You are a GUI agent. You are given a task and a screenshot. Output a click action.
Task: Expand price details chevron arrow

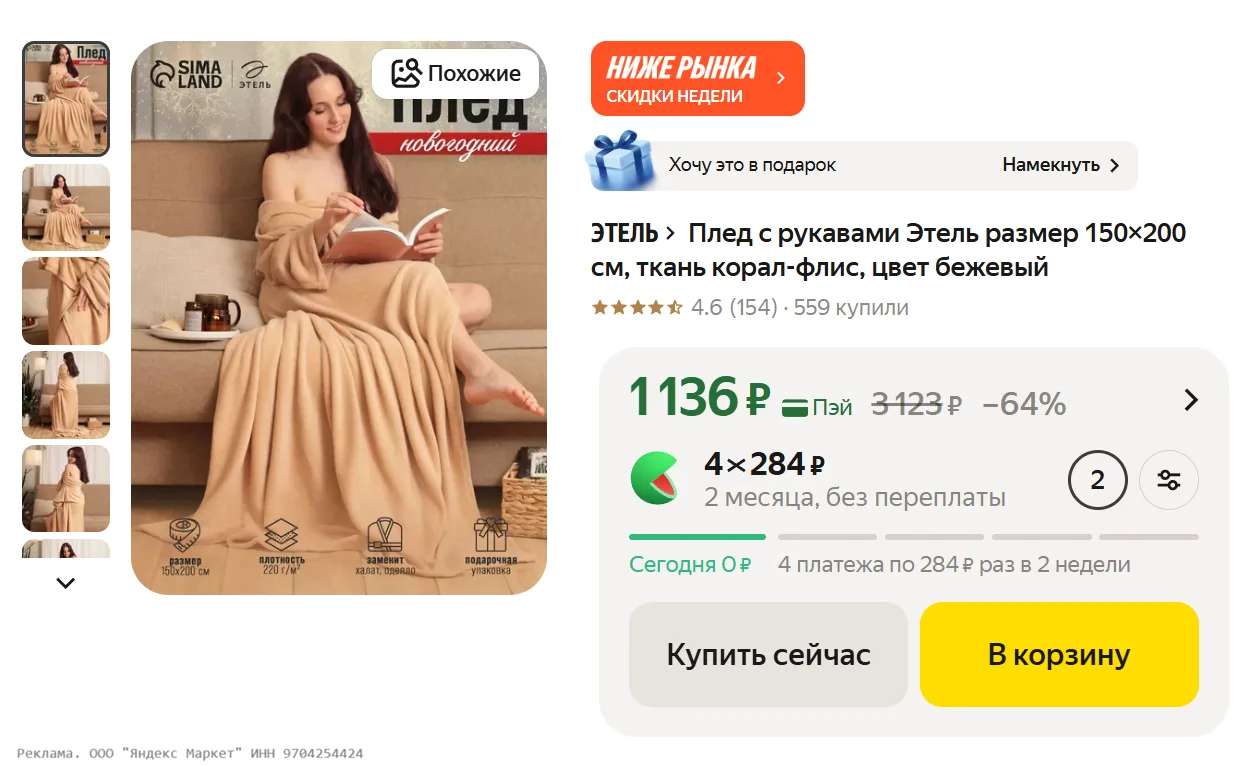[x=1190, y=400]
